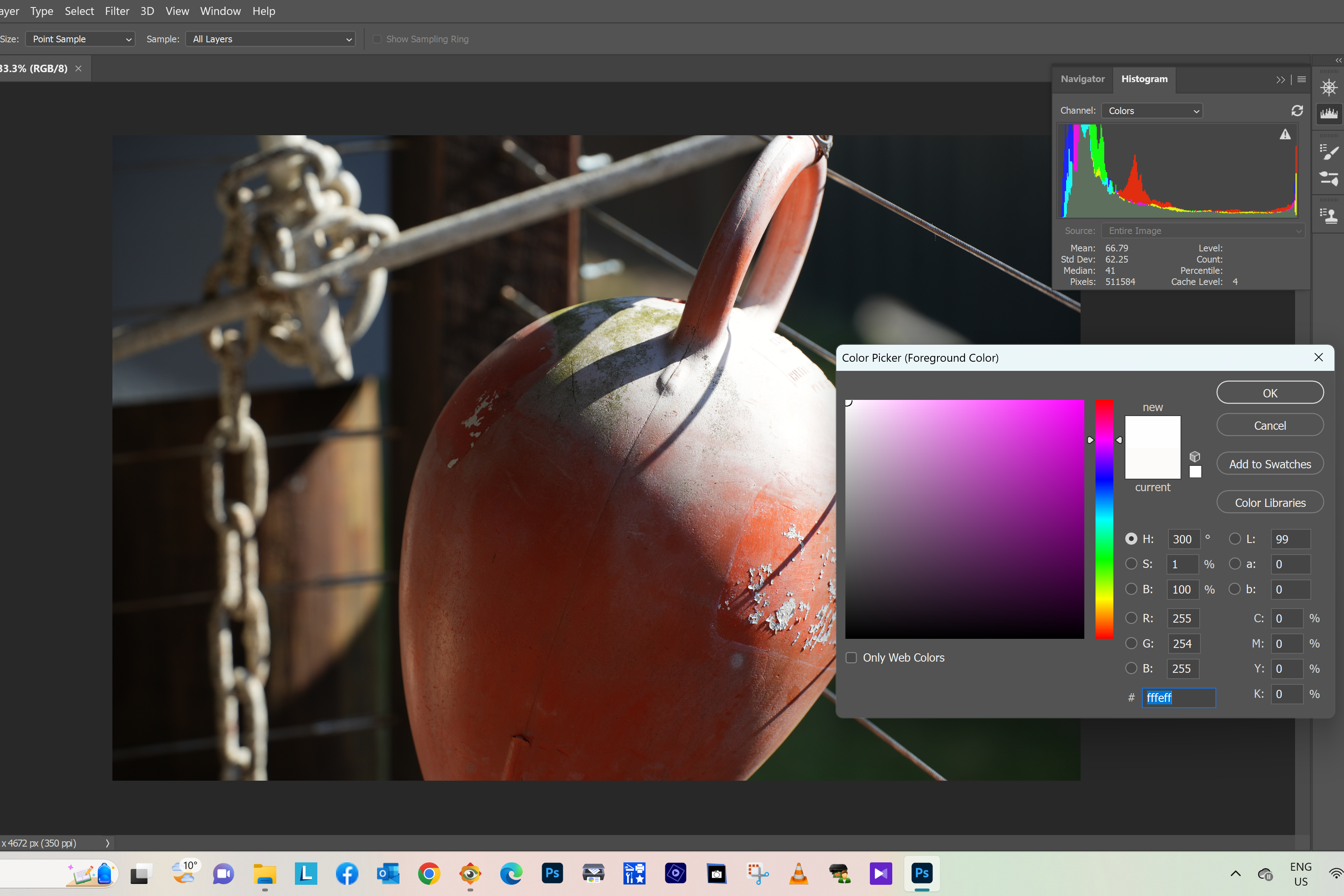Enable Only Web Colors checkbox
Screen dimensions: 1344x896
point(852,658)
